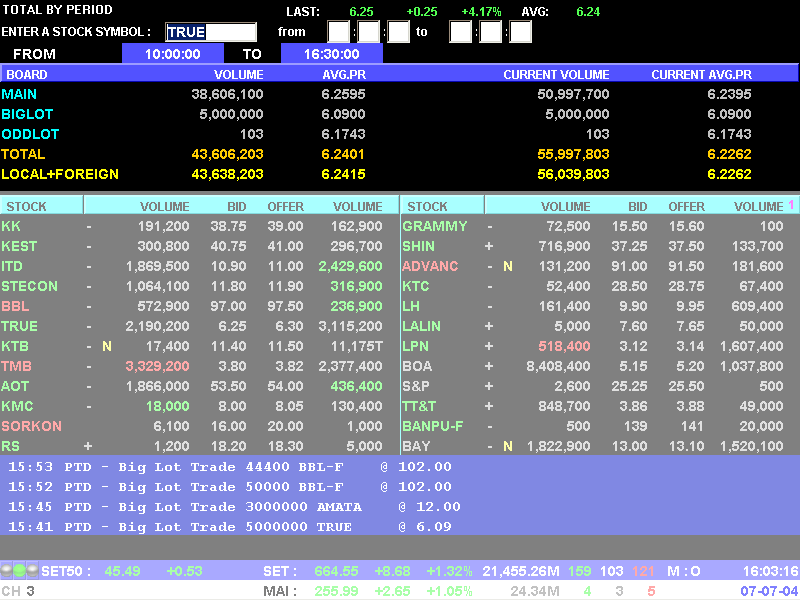The image size is (800, 600).
Task: Click the current total volume 55,997,803
Action: [573, 154]
